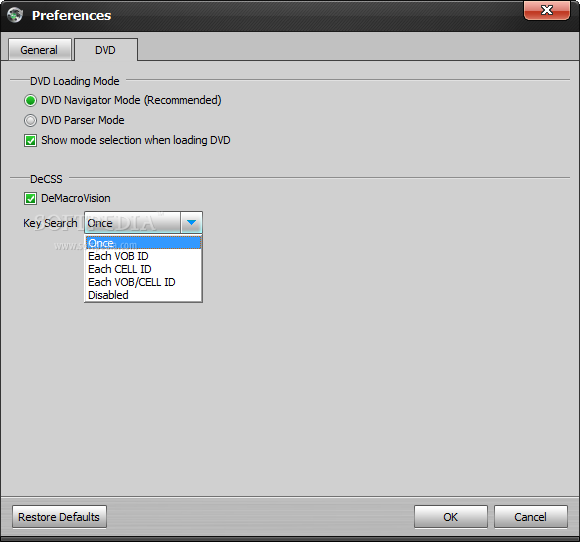Screen dimensions: 580x542
Task: Select DVD Navigator Mode radio button
Action: 30,100
